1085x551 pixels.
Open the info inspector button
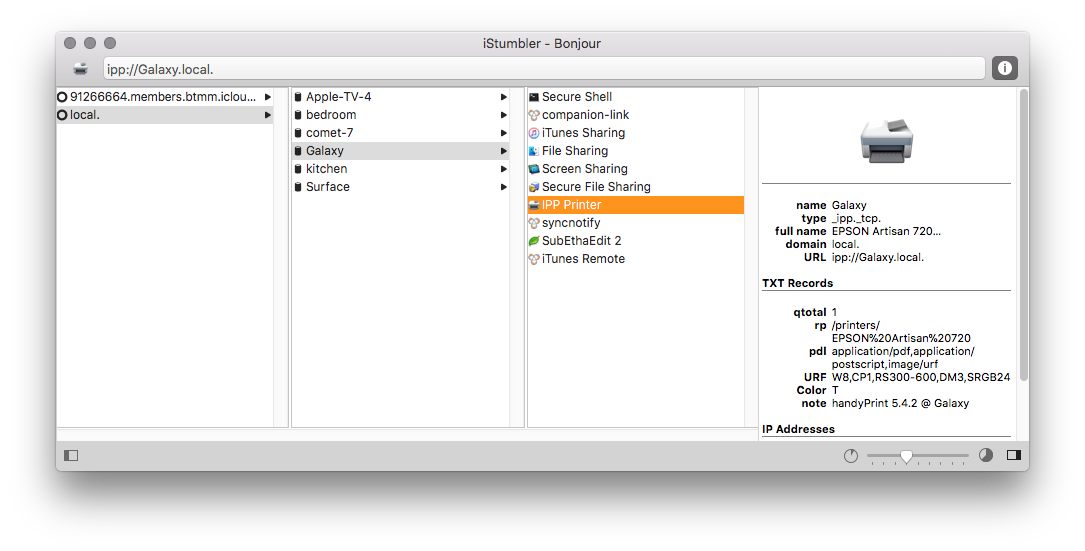[x=1005, y=68]
